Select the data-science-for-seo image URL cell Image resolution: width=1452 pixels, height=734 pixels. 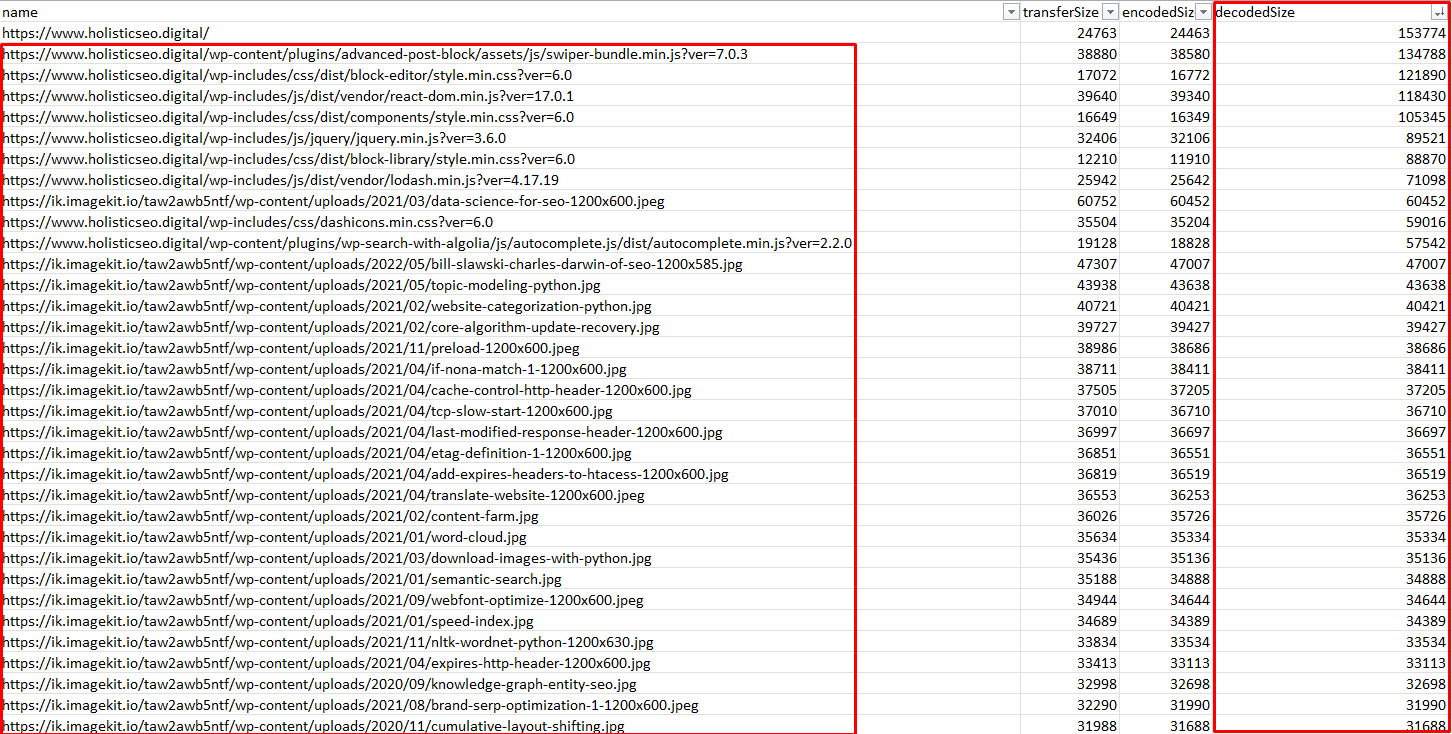tap(510, 201)
